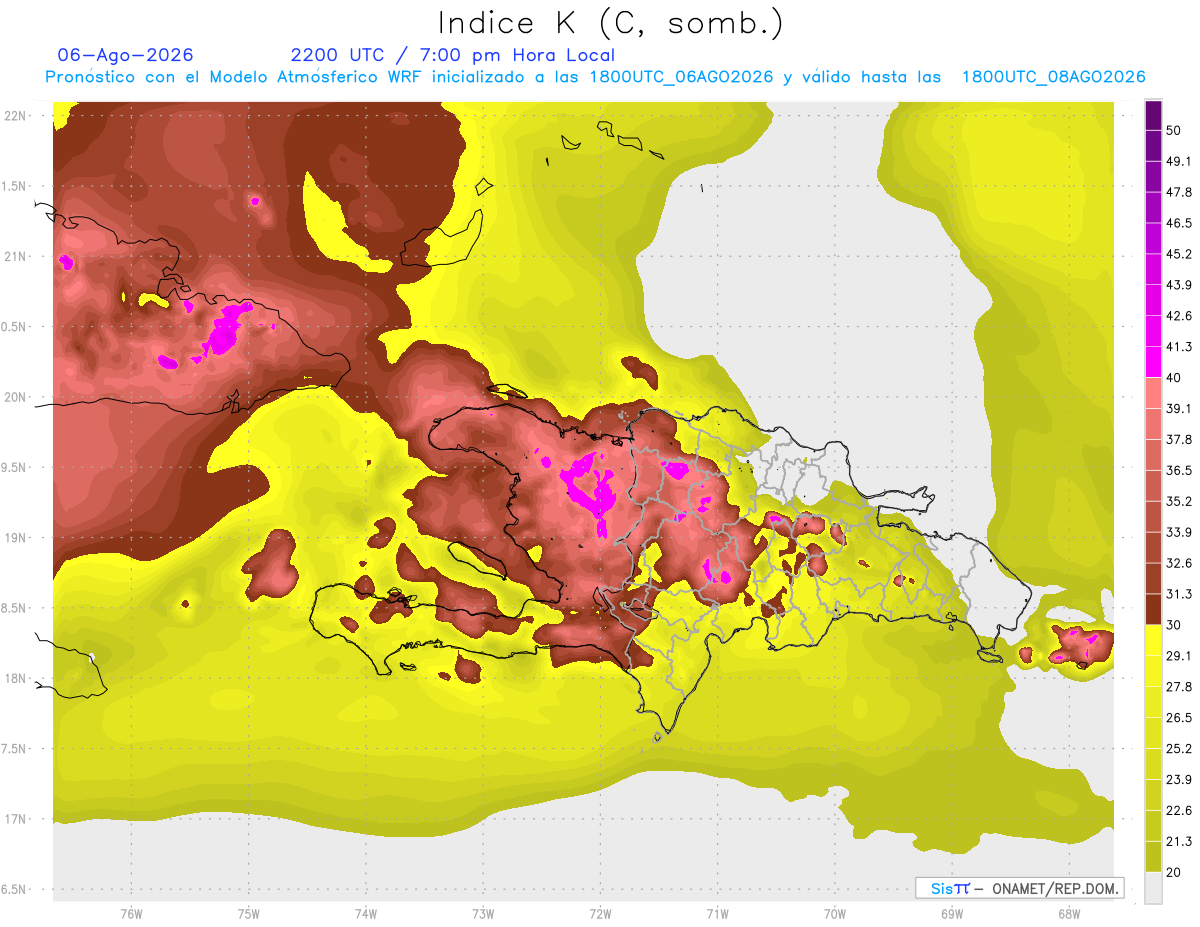Click the colorbar value "25.2"
Viewport: 1200px width, 927px height.
[x=1179, y=749]
